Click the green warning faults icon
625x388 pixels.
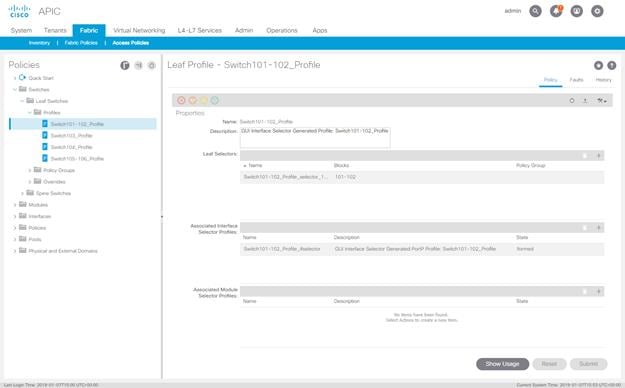point(214,100)
